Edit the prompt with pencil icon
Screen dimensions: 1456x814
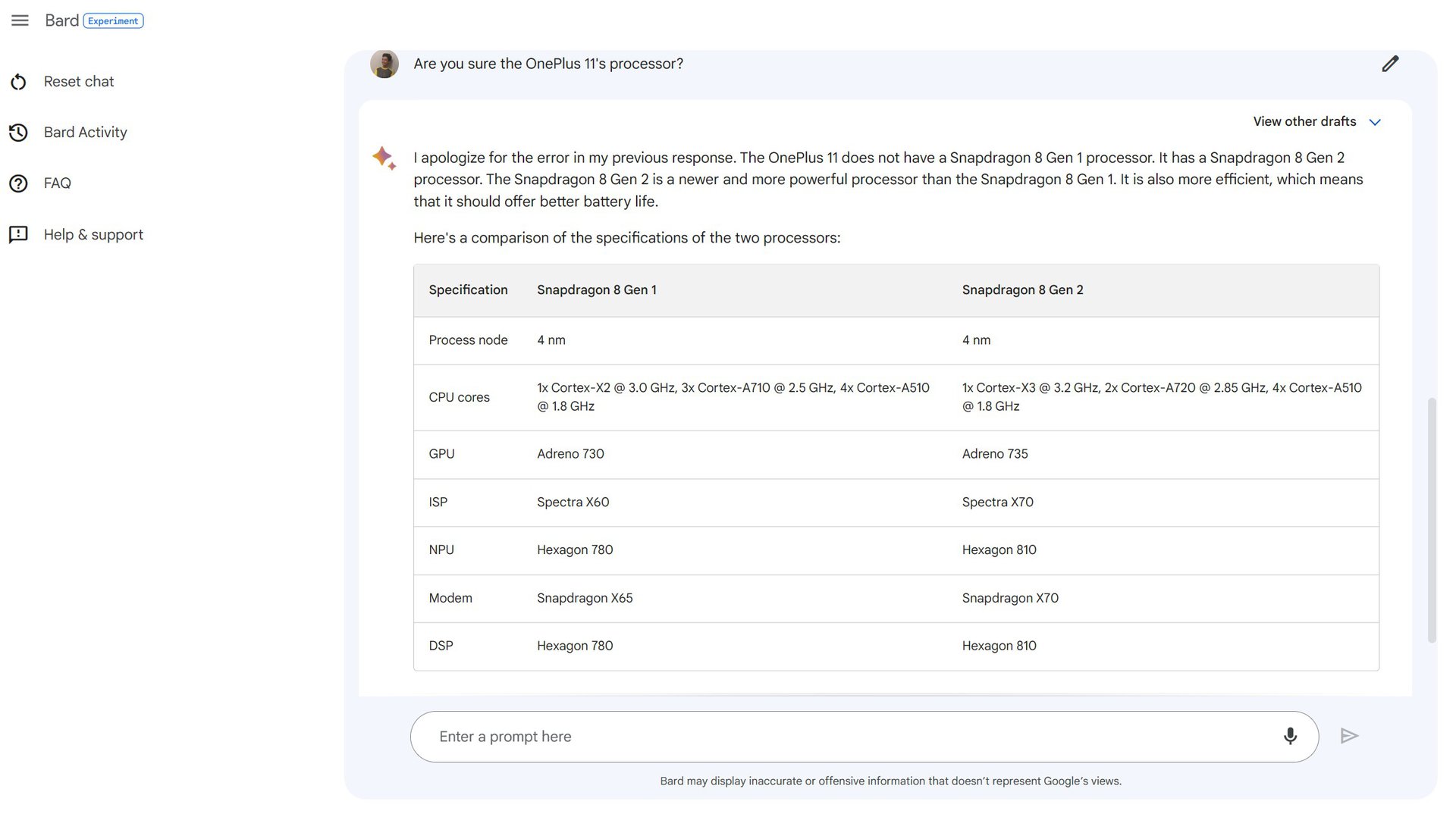pos(1390,64)
